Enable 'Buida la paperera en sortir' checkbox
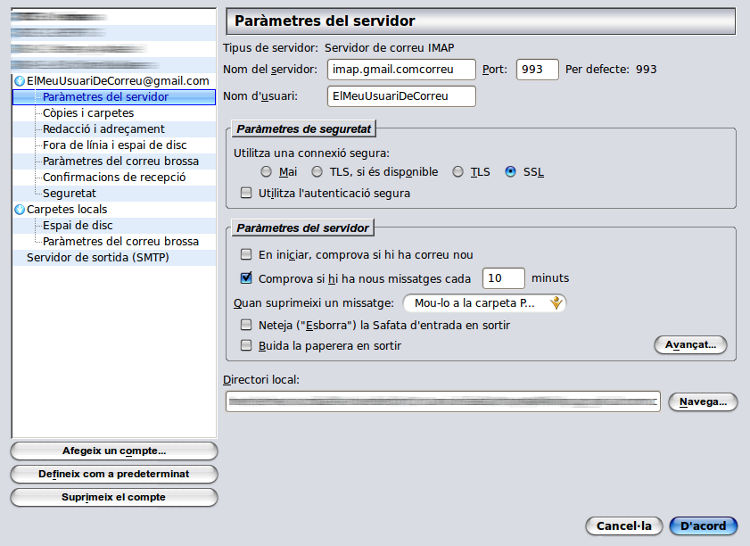Screen dimensions: 750x546 coord(247,346)
